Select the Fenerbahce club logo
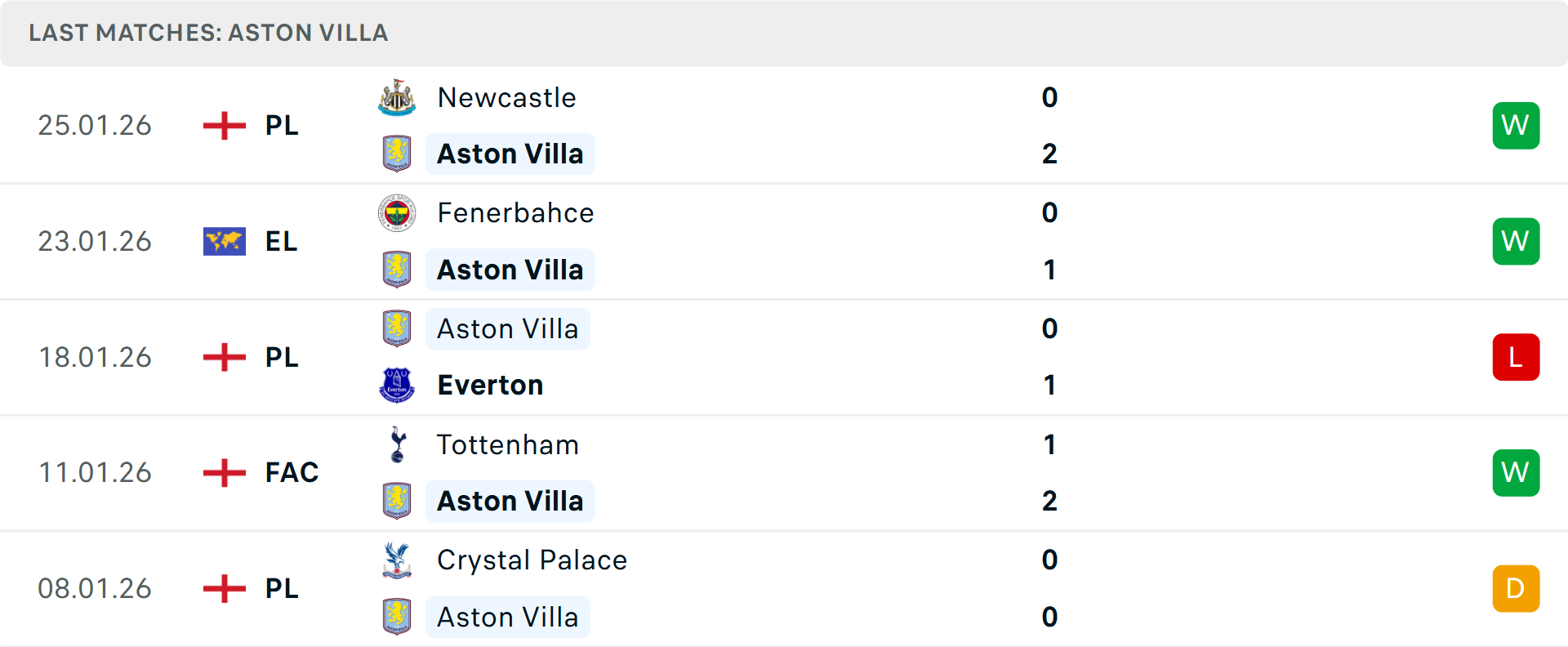This screenshot has height=647, width=1568. click(x=397, y=214)
